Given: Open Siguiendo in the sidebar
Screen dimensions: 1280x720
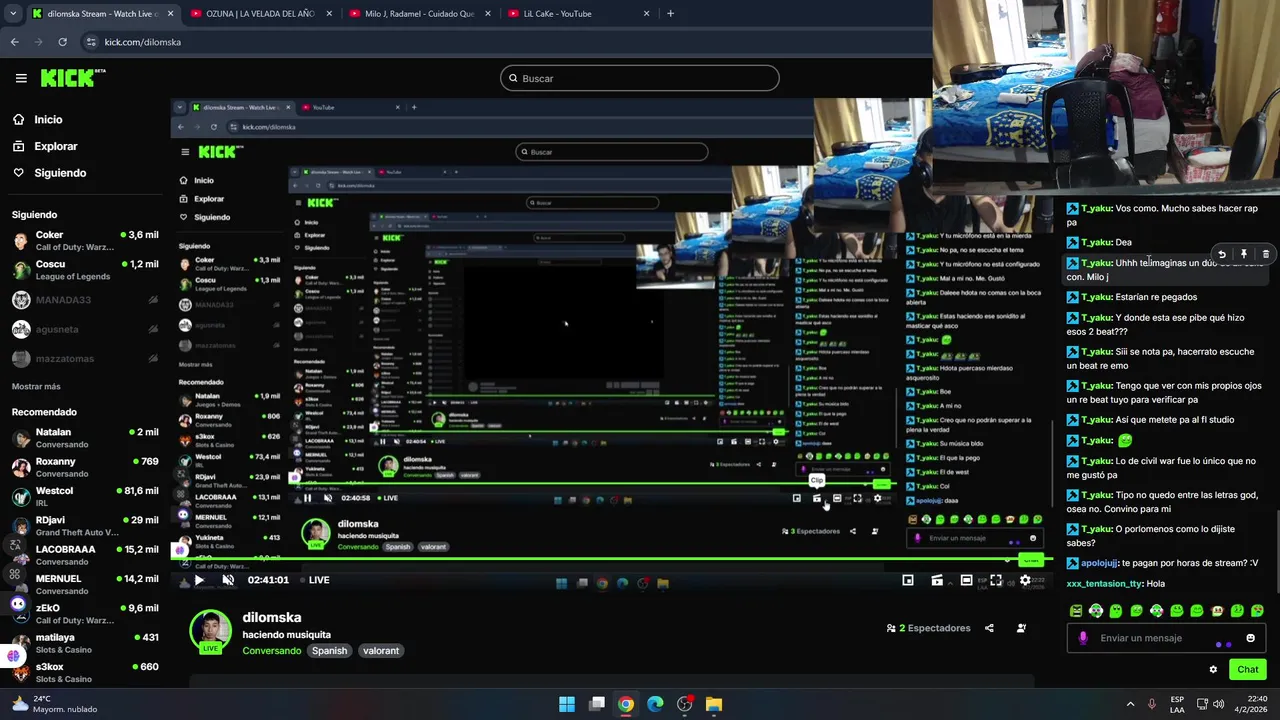Looking at the screenshot, I should click(x=60, y=173).
